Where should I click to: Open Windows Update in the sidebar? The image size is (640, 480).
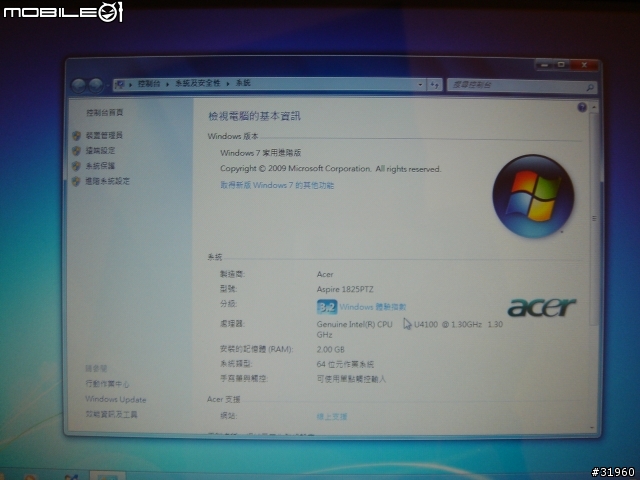pos(116,400)
